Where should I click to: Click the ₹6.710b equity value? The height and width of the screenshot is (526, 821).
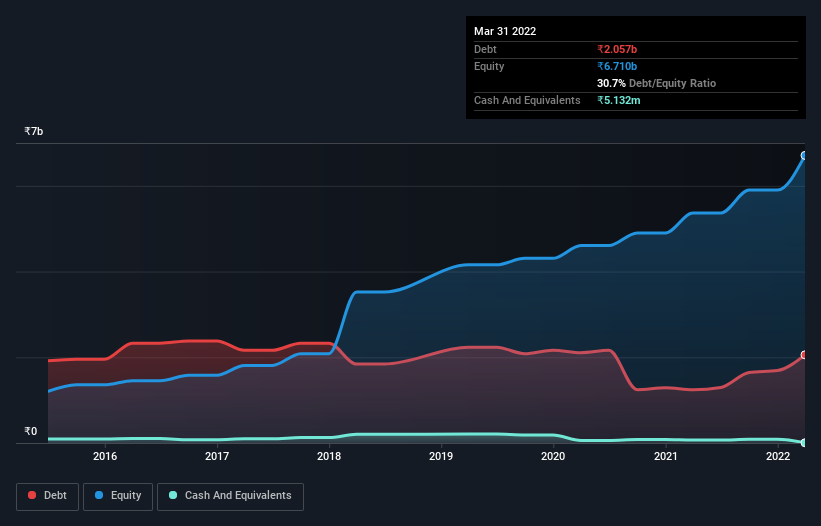617,66
